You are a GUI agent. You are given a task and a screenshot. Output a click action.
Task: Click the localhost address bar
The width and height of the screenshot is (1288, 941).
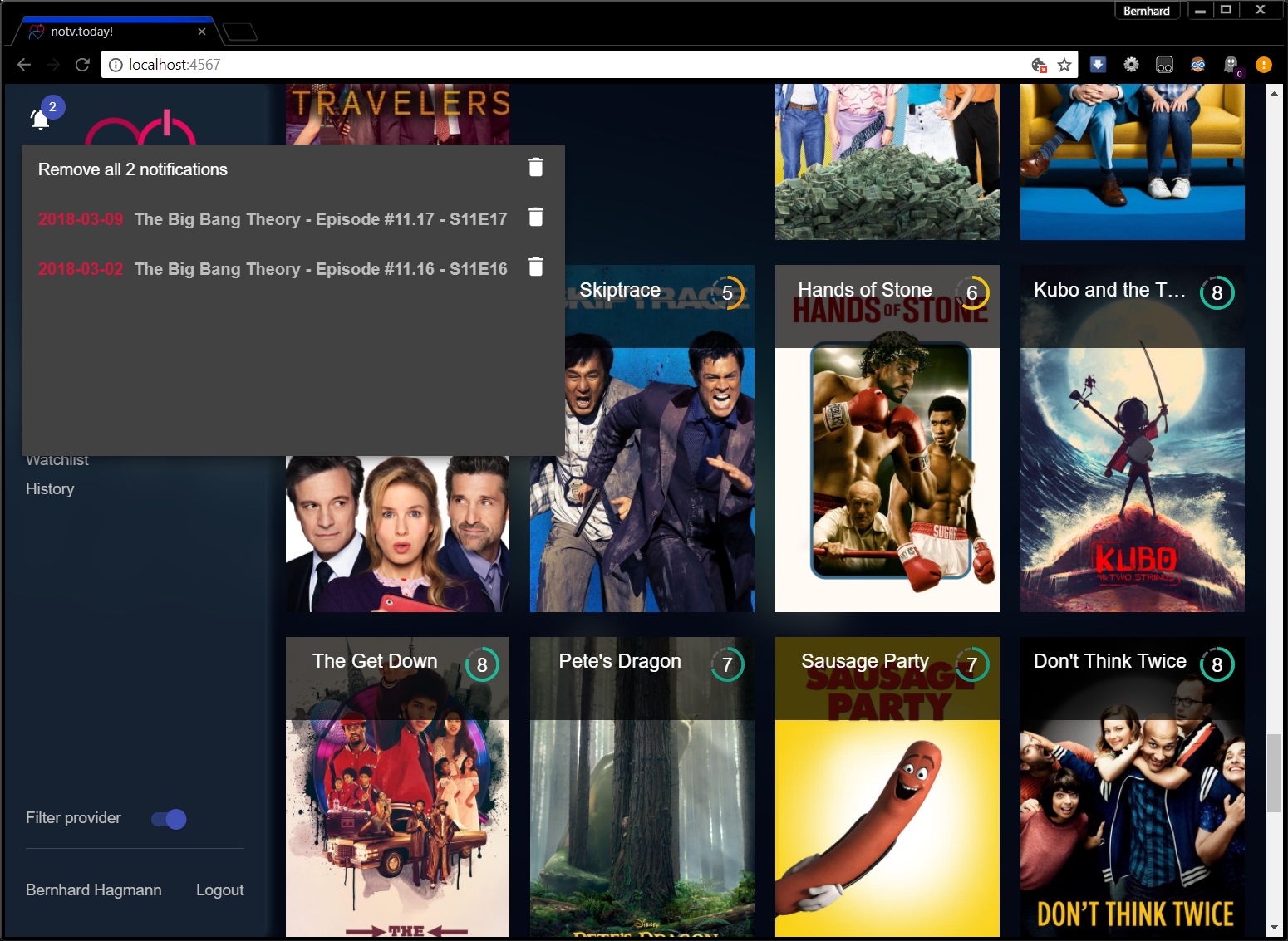565,65
